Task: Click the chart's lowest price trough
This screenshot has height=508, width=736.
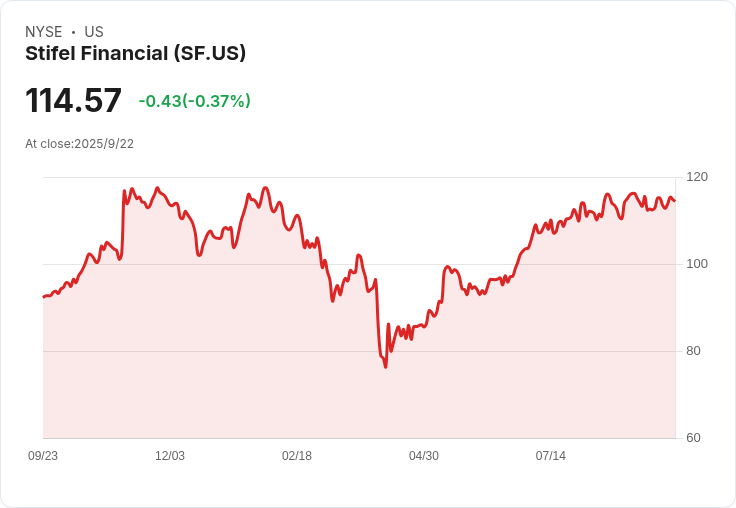Action: [386, 367]
